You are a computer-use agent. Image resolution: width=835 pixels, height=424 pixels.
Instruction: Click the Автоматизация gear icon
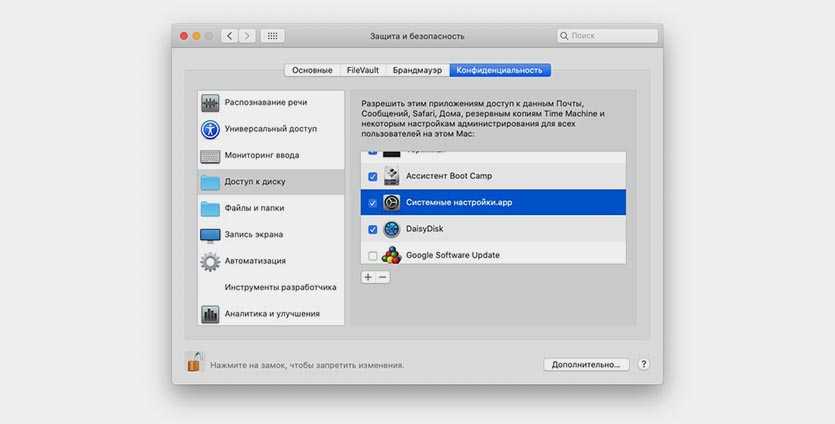(210, 262)
